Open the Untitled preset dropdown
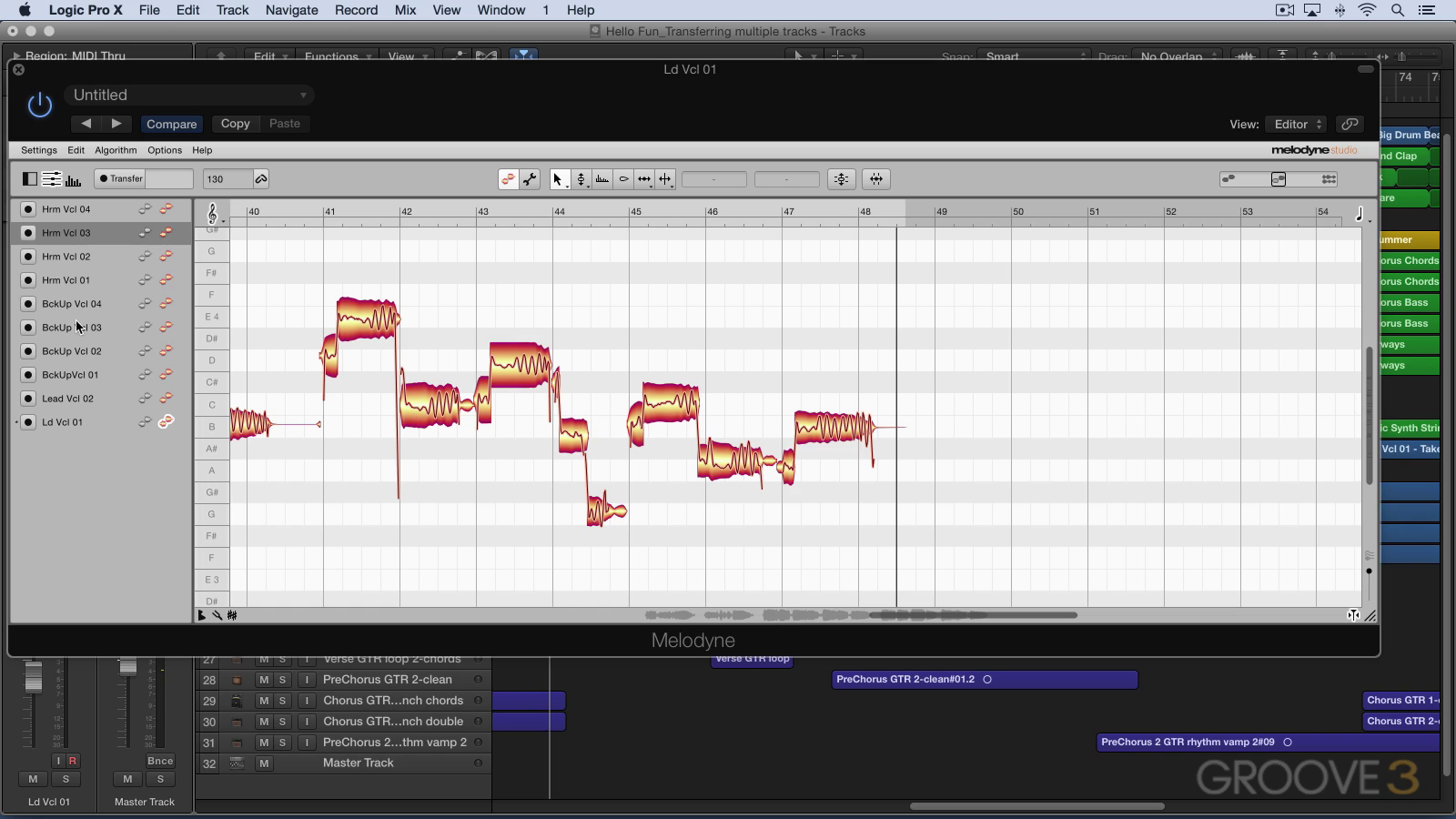1456x819 pixels. [189, 95]
